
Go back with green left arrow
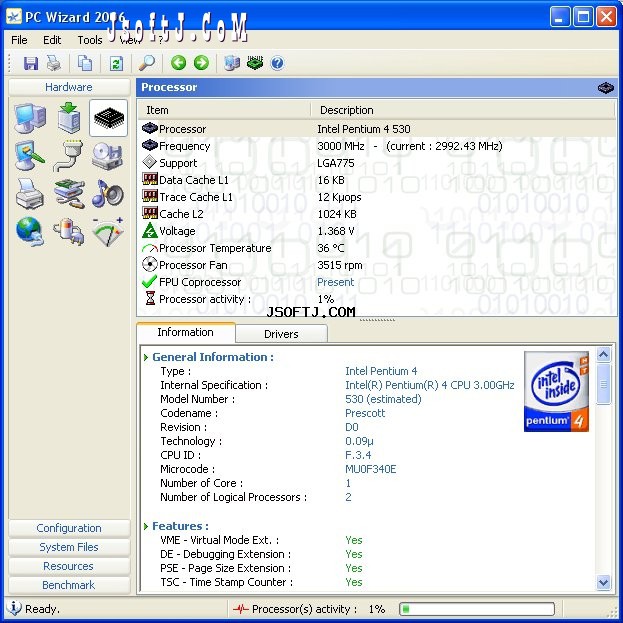178,63
